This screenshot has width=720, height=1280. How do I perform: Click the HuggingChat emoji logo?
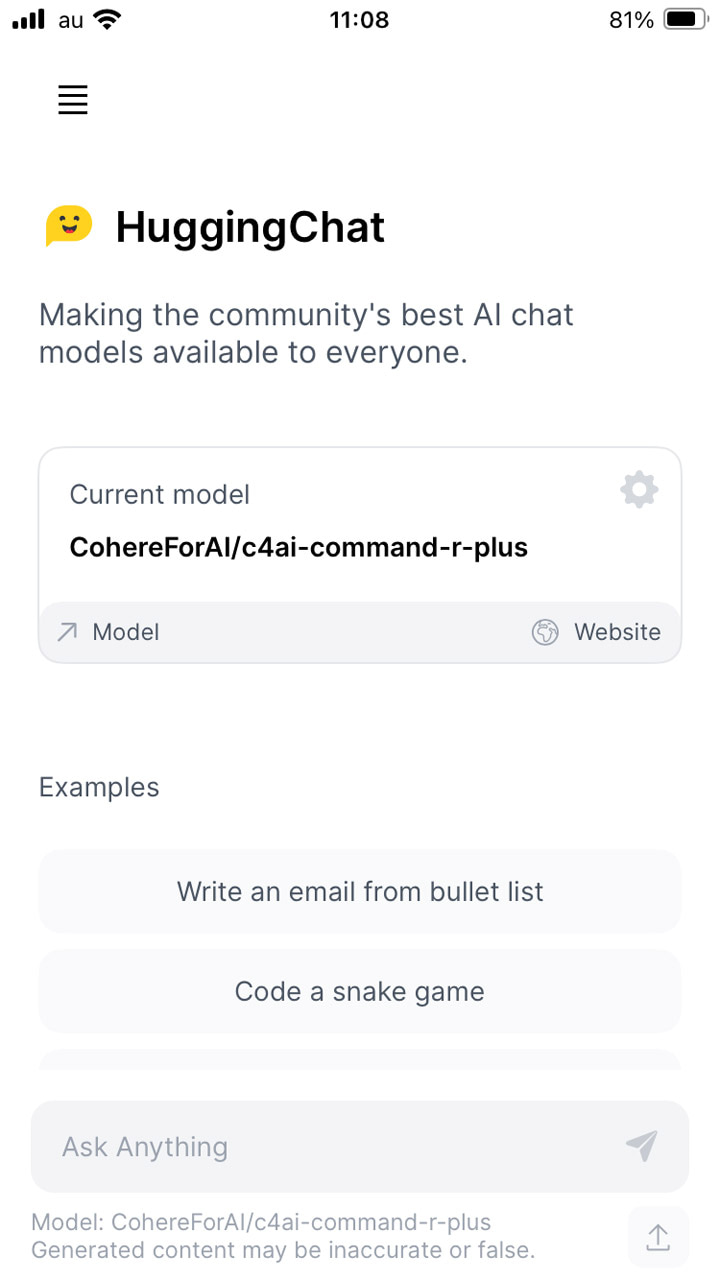click(x=67, y=226)
